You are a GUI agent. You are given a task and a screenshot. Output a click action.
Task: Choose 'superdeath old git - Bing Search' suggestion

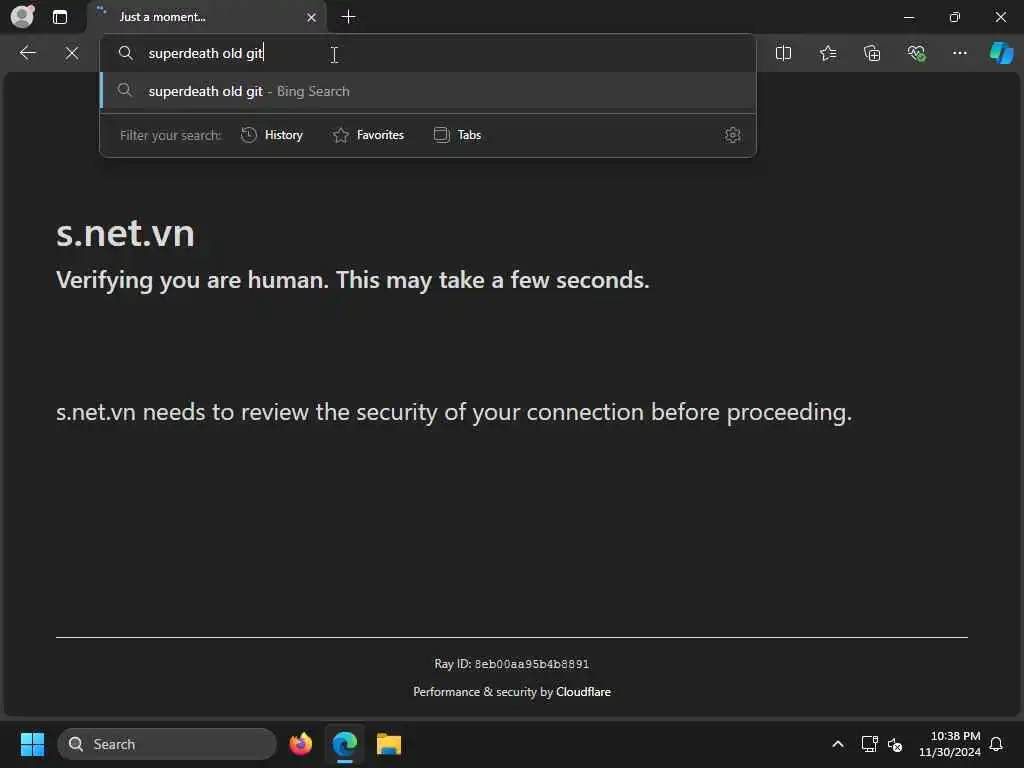pyautogui.click(x=428, y=91)
